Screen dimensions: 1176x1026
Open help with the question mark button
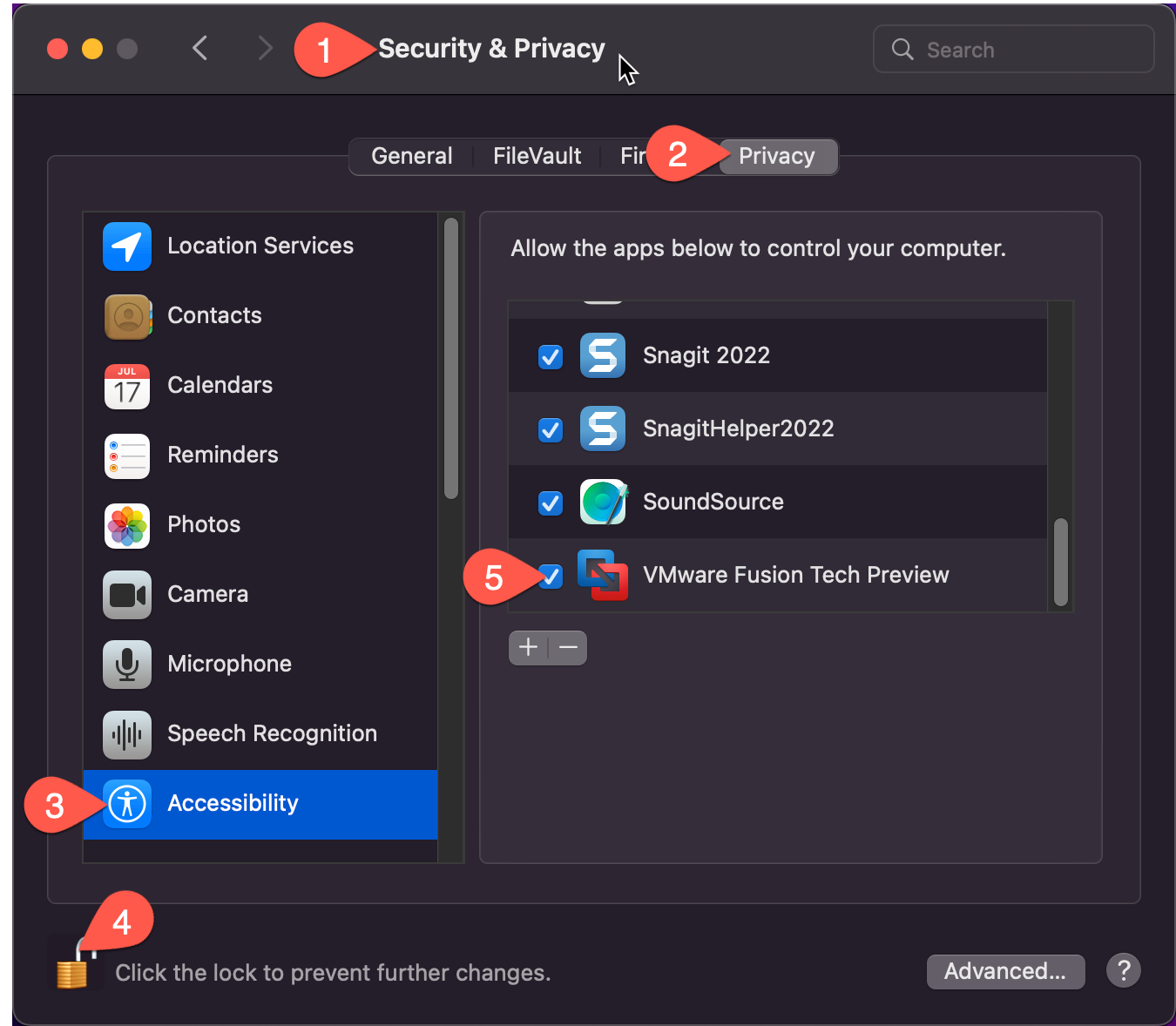(x=1124, y=970)
